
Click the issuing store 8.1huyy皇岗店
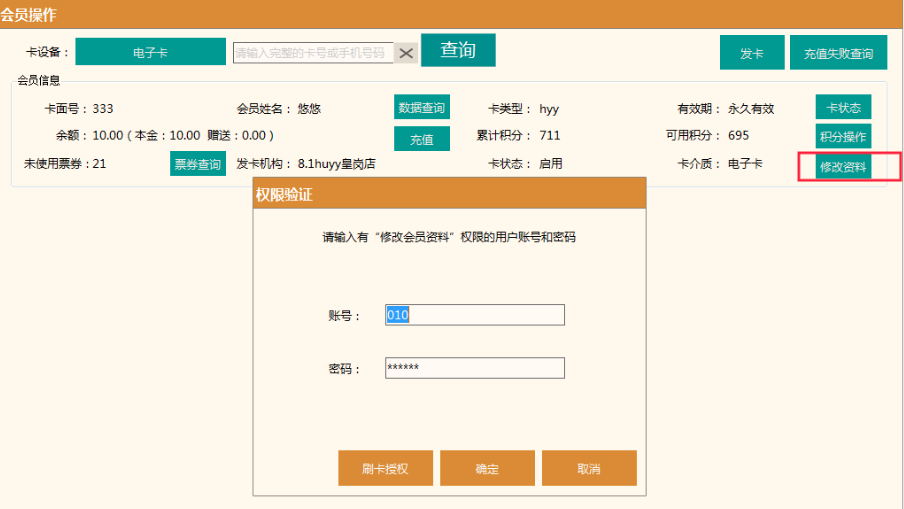pyautogui.click(x=336, y=164)
